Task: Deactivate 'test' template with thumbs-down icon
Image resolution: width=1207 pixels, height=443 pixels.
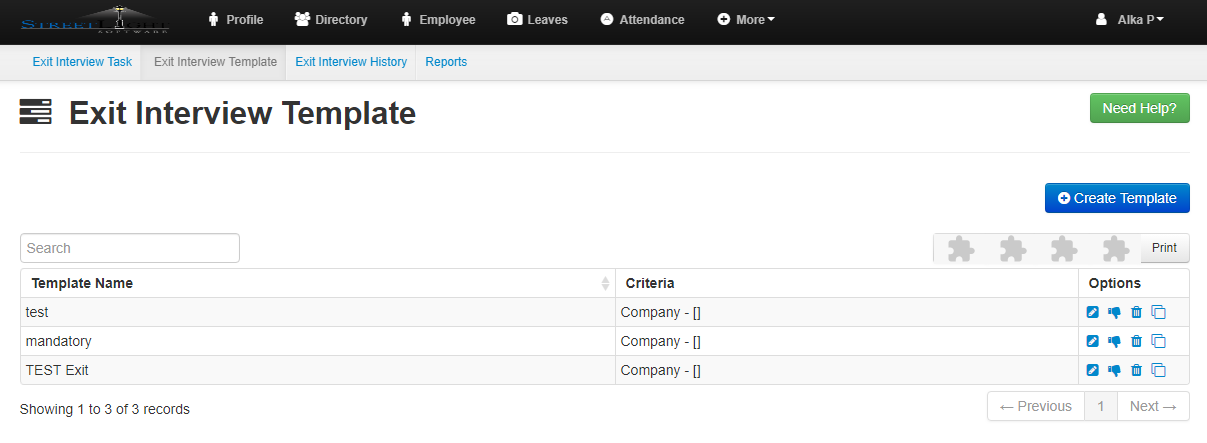Action: [x=1114, y=312]
